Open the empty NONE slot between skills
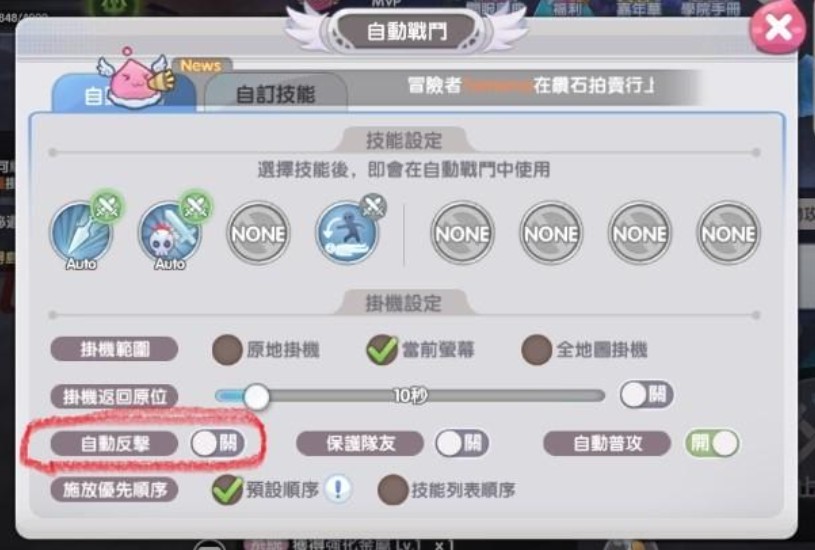 tap(258, 233)
